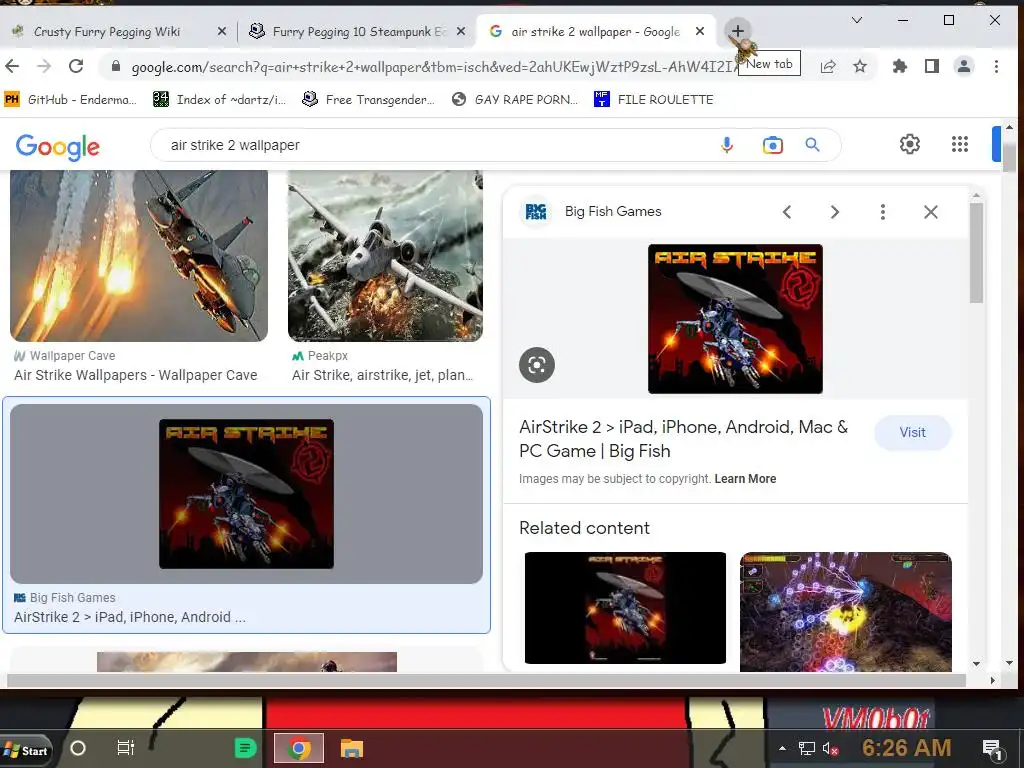
Task: Click the page horizontal scrollbar
Action: point(486,680)
